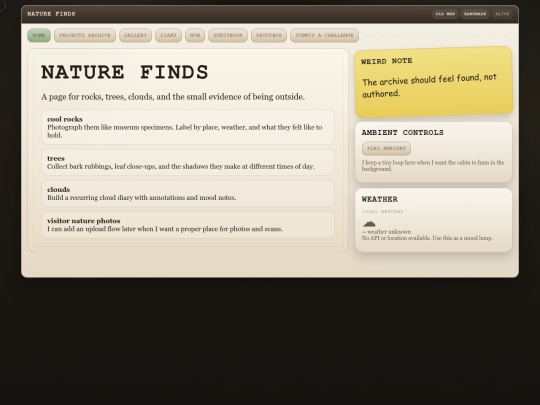
Task: Click the 'weather unknown' status text
Action: 386,232
